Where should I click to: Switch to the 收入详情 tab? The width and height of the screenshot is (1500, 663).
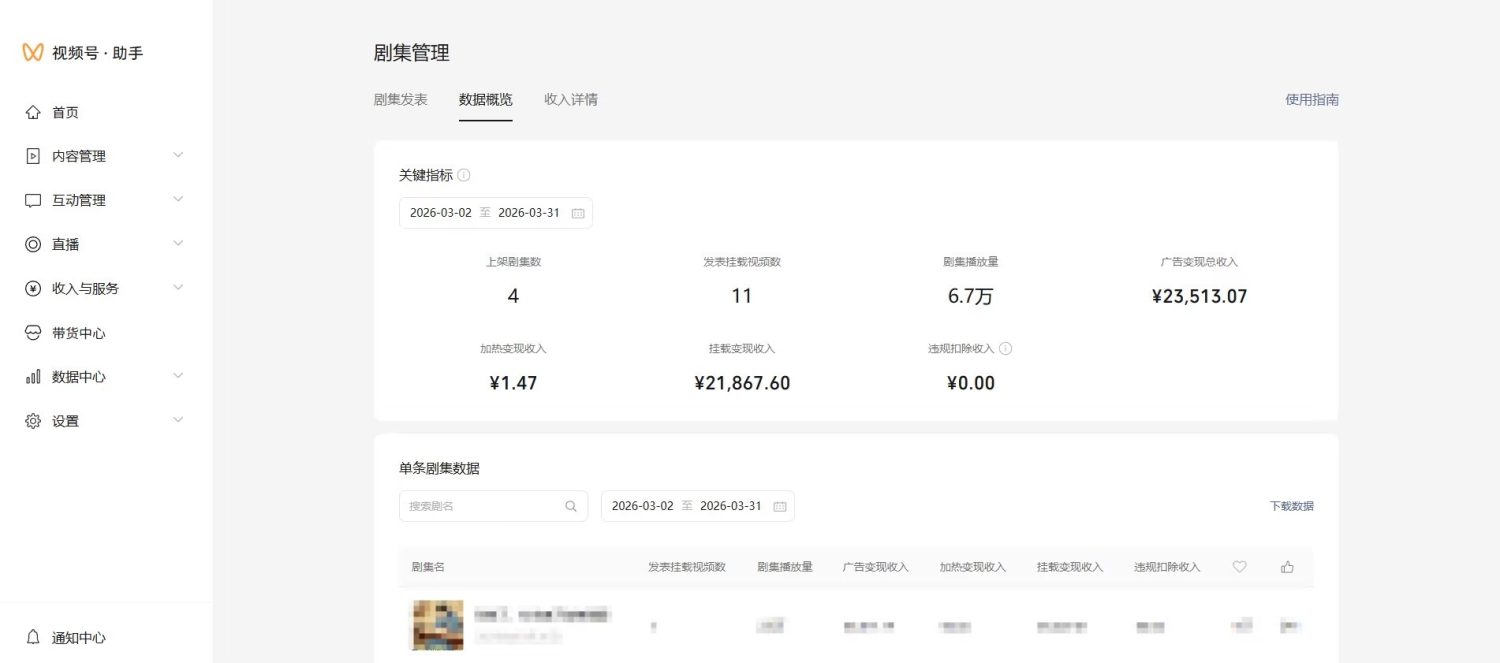[573, 99]
